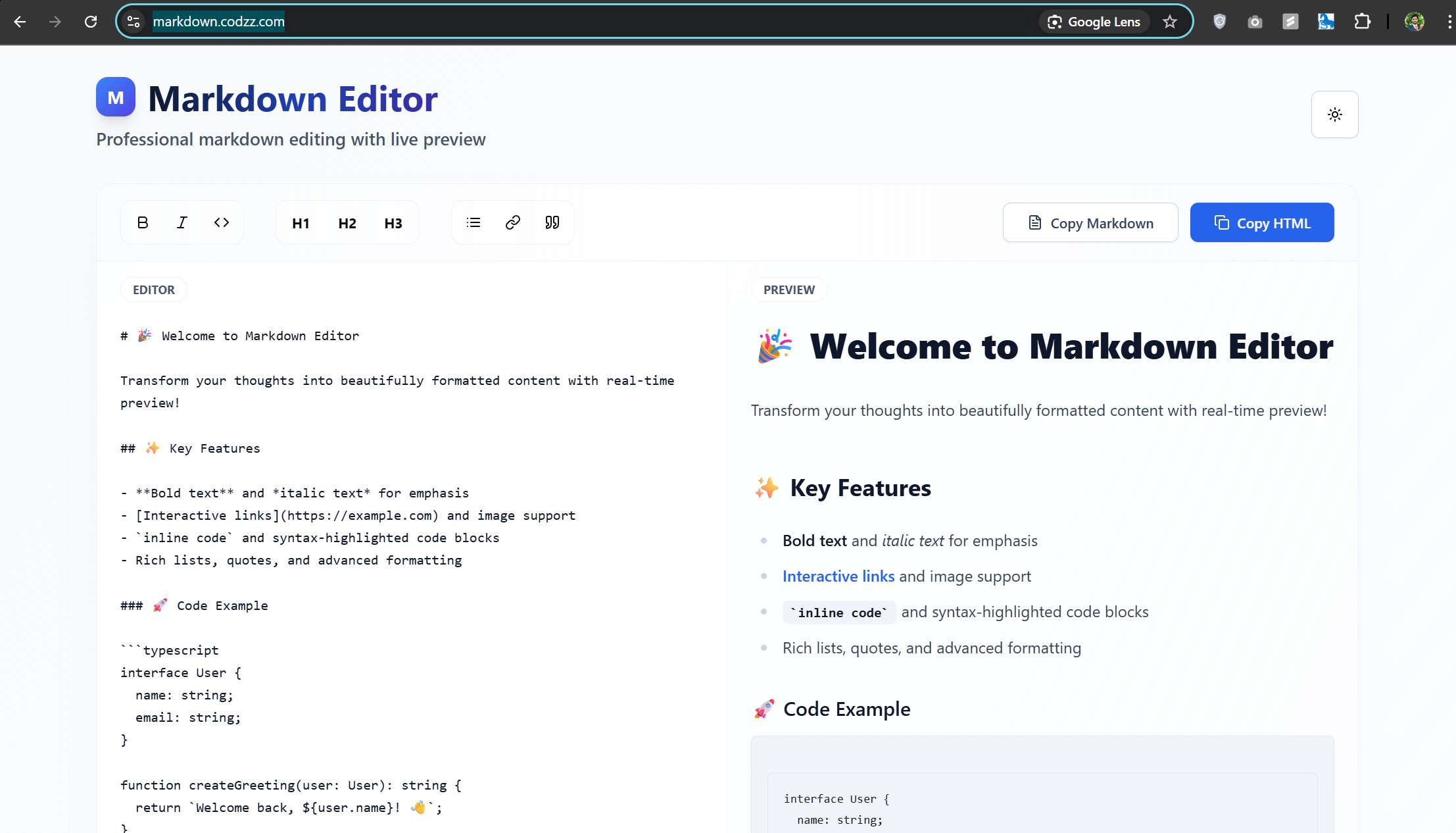Insert a blockquote

point(552,222)
